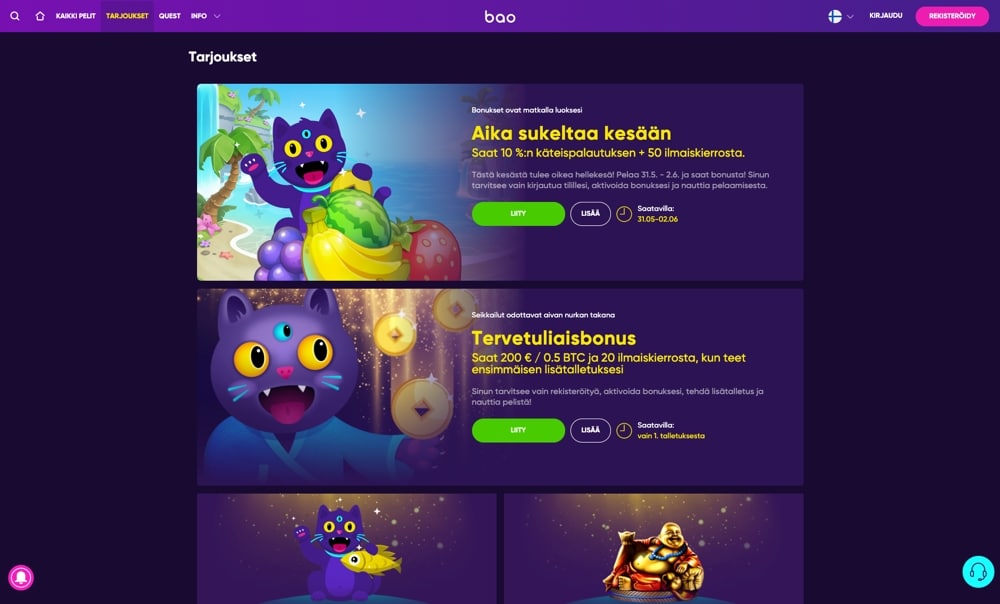Expand the language selector chevron
1000x604 pixels.
click(850, 17)
